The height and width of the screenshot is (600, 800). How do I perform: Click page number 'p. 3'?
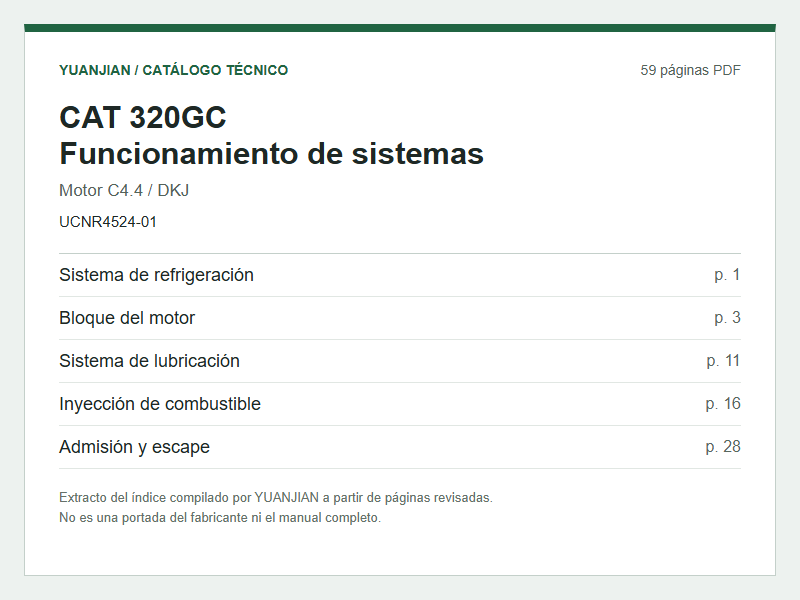[x=728, y=318]
